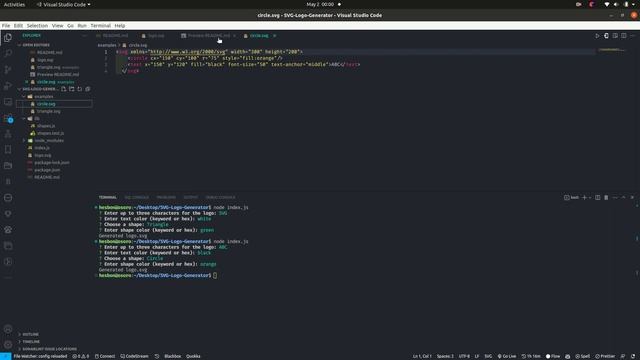Open shapes.test.js in file tree

(51, 133)
